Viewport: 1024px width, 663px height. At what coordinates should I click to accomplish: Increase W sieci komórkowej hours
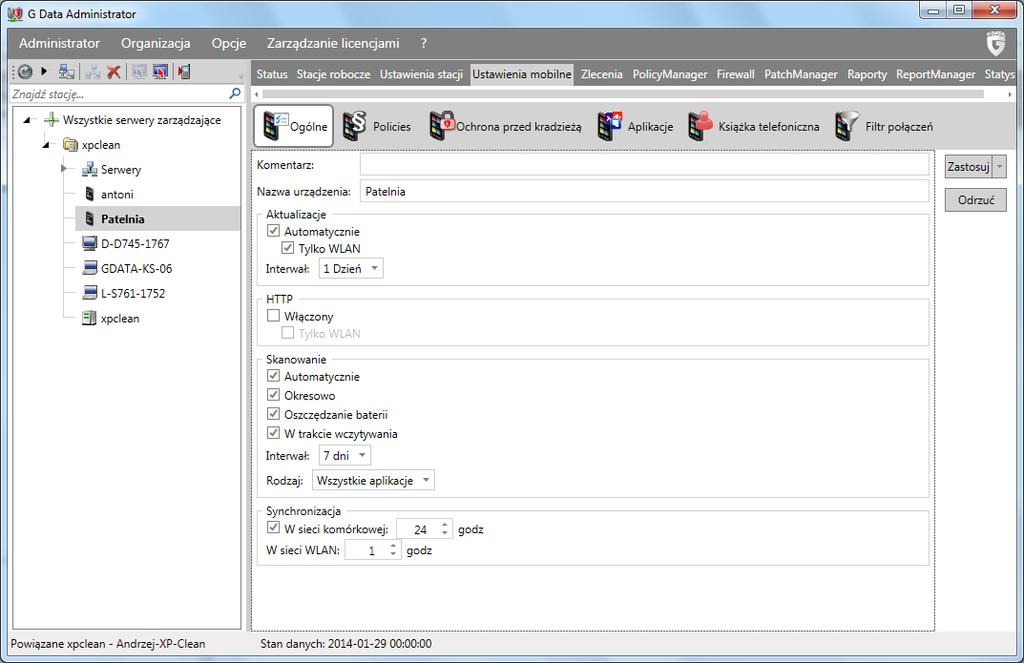[x=445, y=525]
